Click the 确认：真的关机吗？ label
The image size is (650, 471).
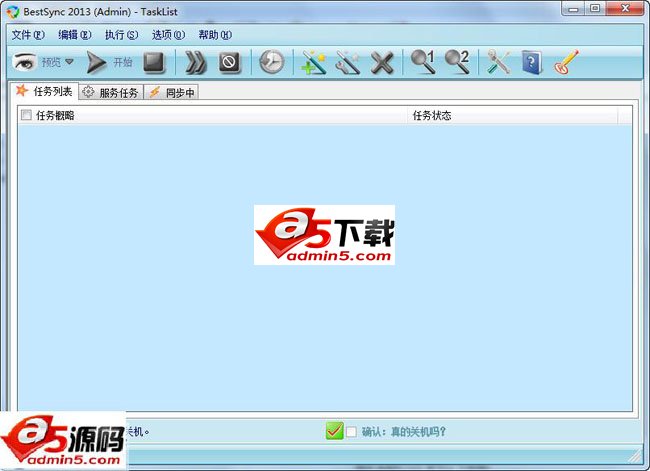[404, 432]
